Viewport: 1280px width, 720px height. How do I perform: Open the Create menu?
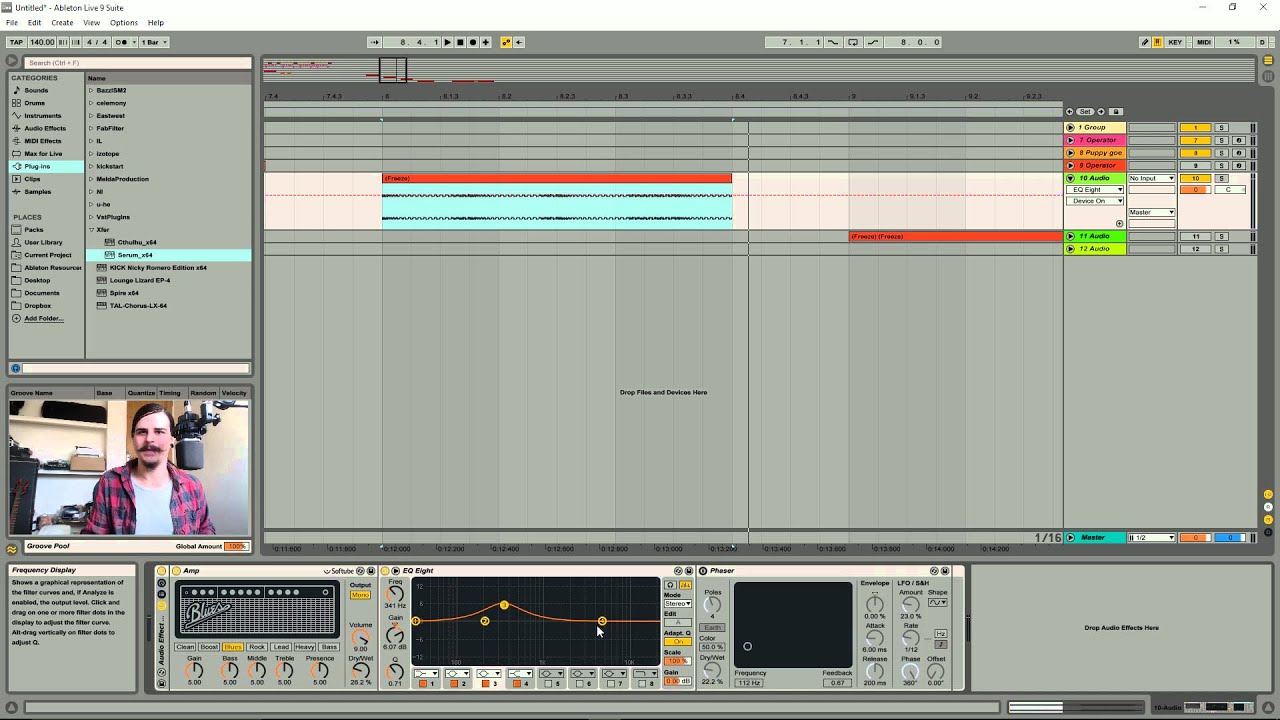coord(62,22)
